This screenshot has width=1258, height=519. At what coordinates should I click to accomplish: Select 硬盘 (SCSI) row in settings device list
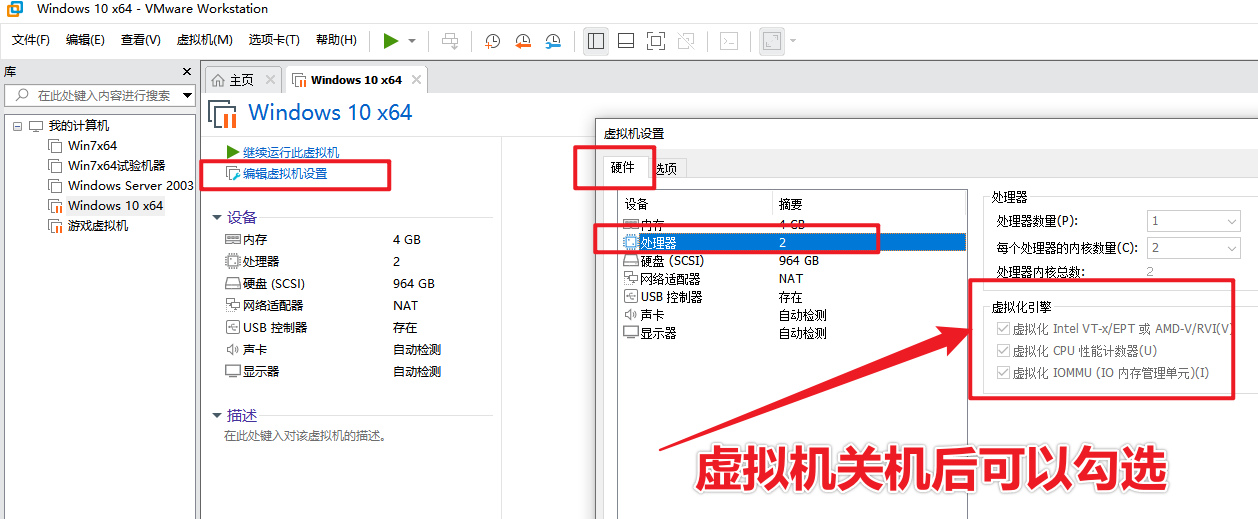pos(792,261)
